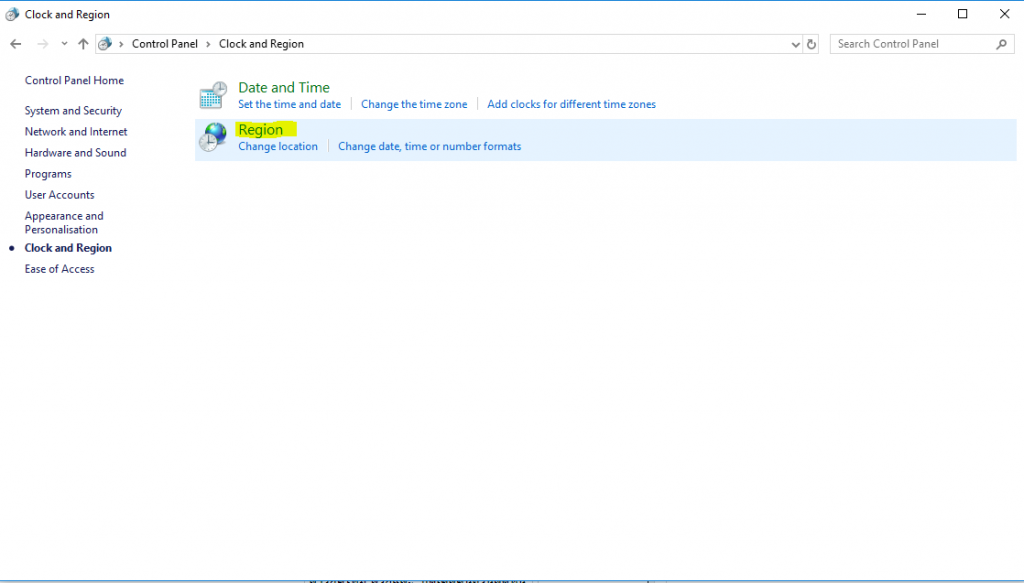Open User Accounts category
This screenshot has width=1024, height=583.
click(x=59, y=195)
